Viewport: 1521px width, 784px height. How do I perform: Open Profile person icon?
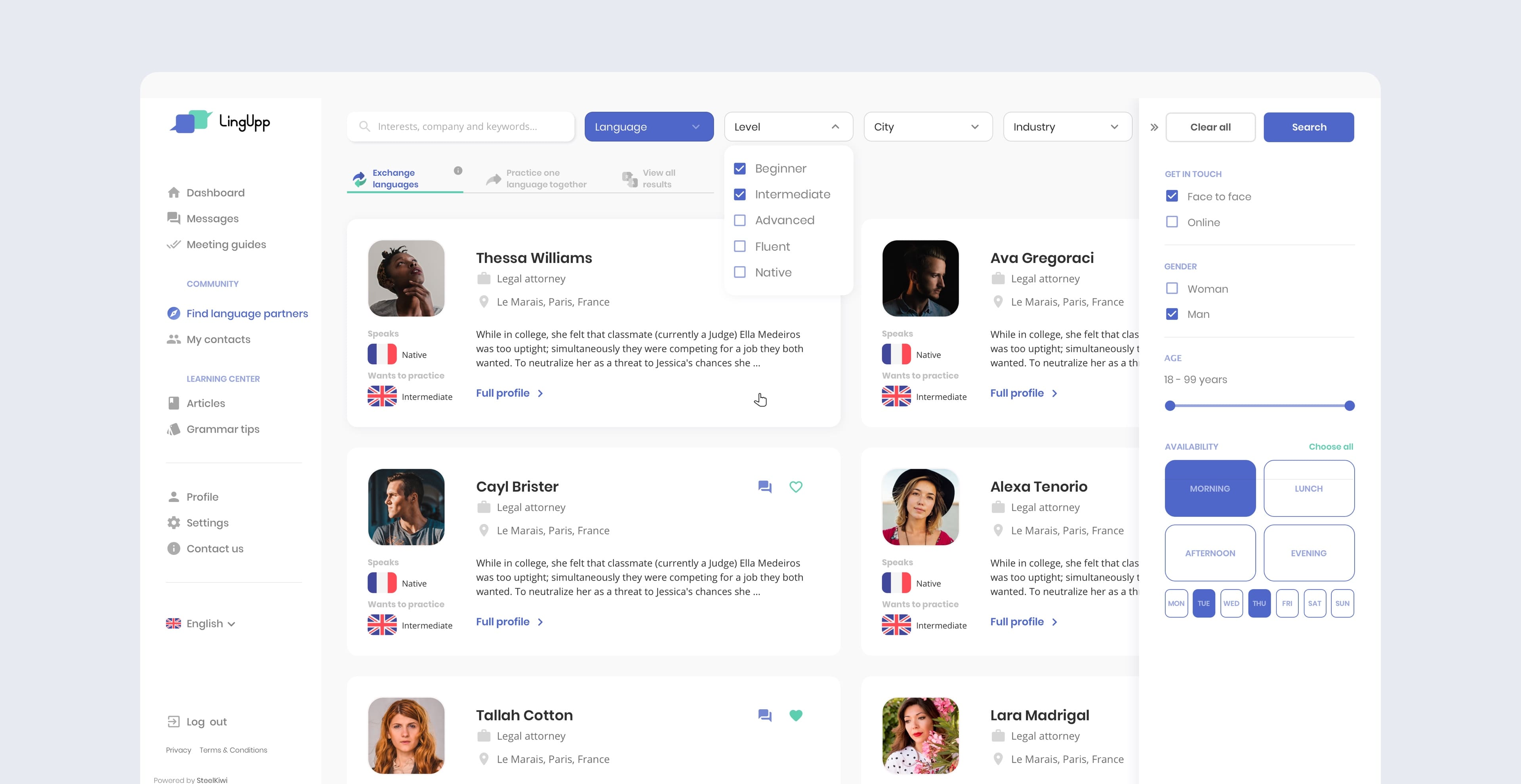click(x=173, y=497)
